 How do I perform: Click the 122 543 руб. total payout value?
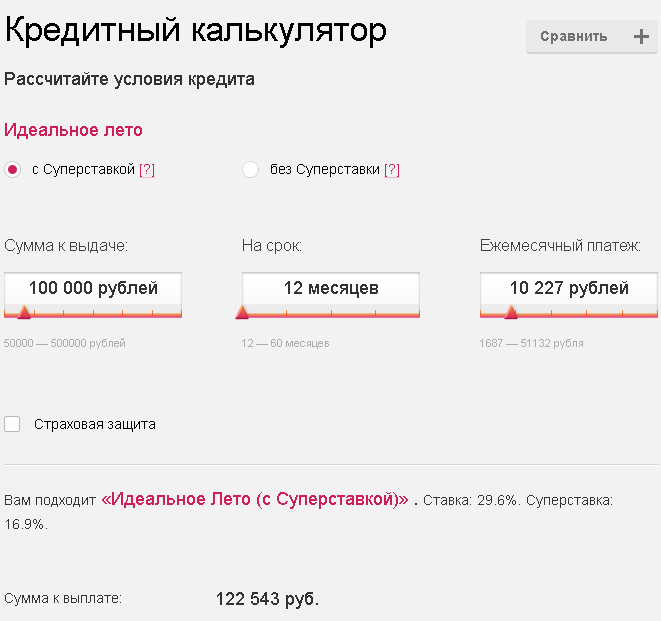pos(267,600)
